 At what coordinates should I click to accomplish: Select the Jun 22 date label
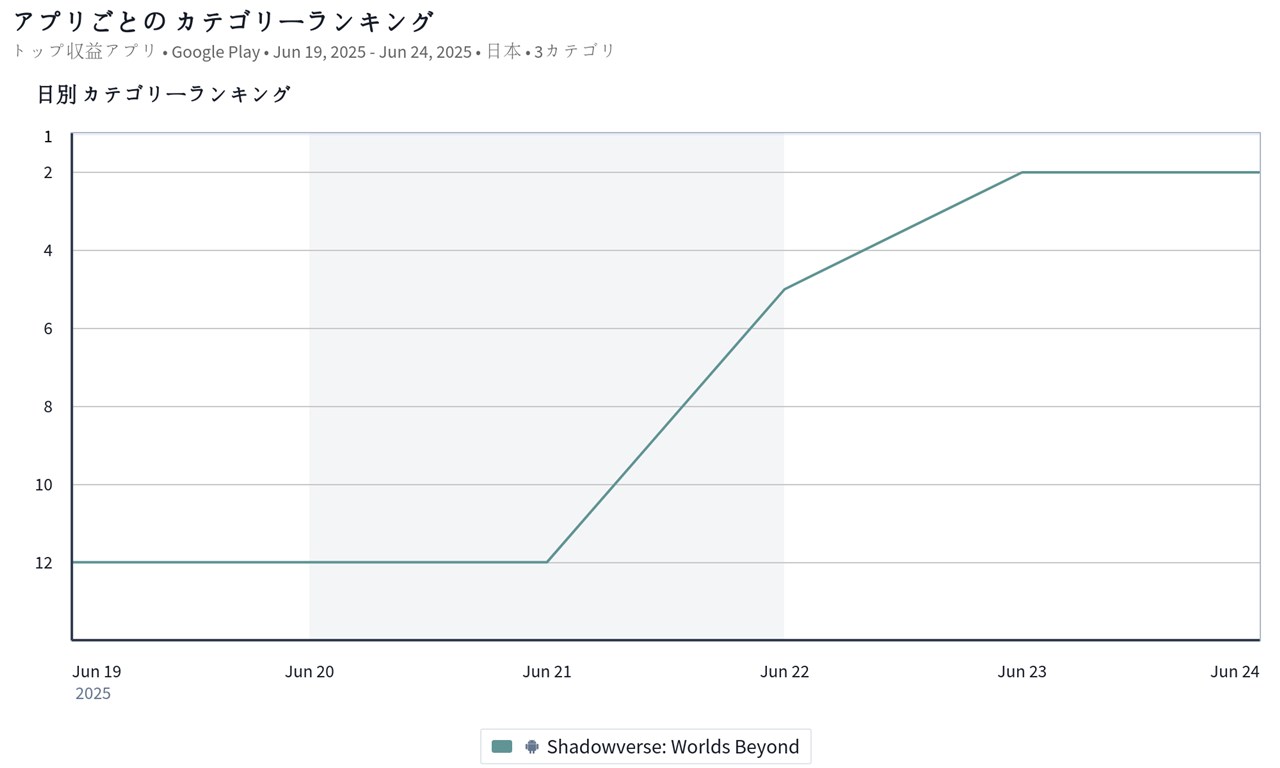pos(784,671)
